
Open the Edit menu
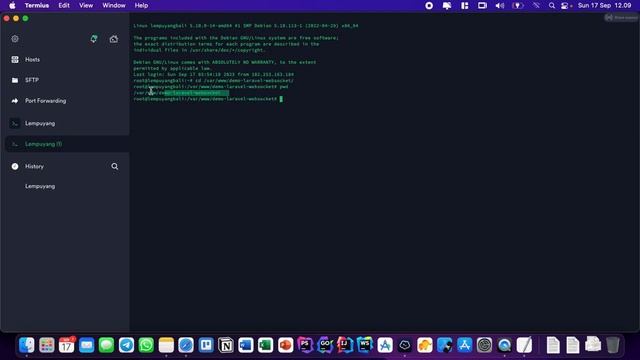pyautogui.click(x=64, y=5)
